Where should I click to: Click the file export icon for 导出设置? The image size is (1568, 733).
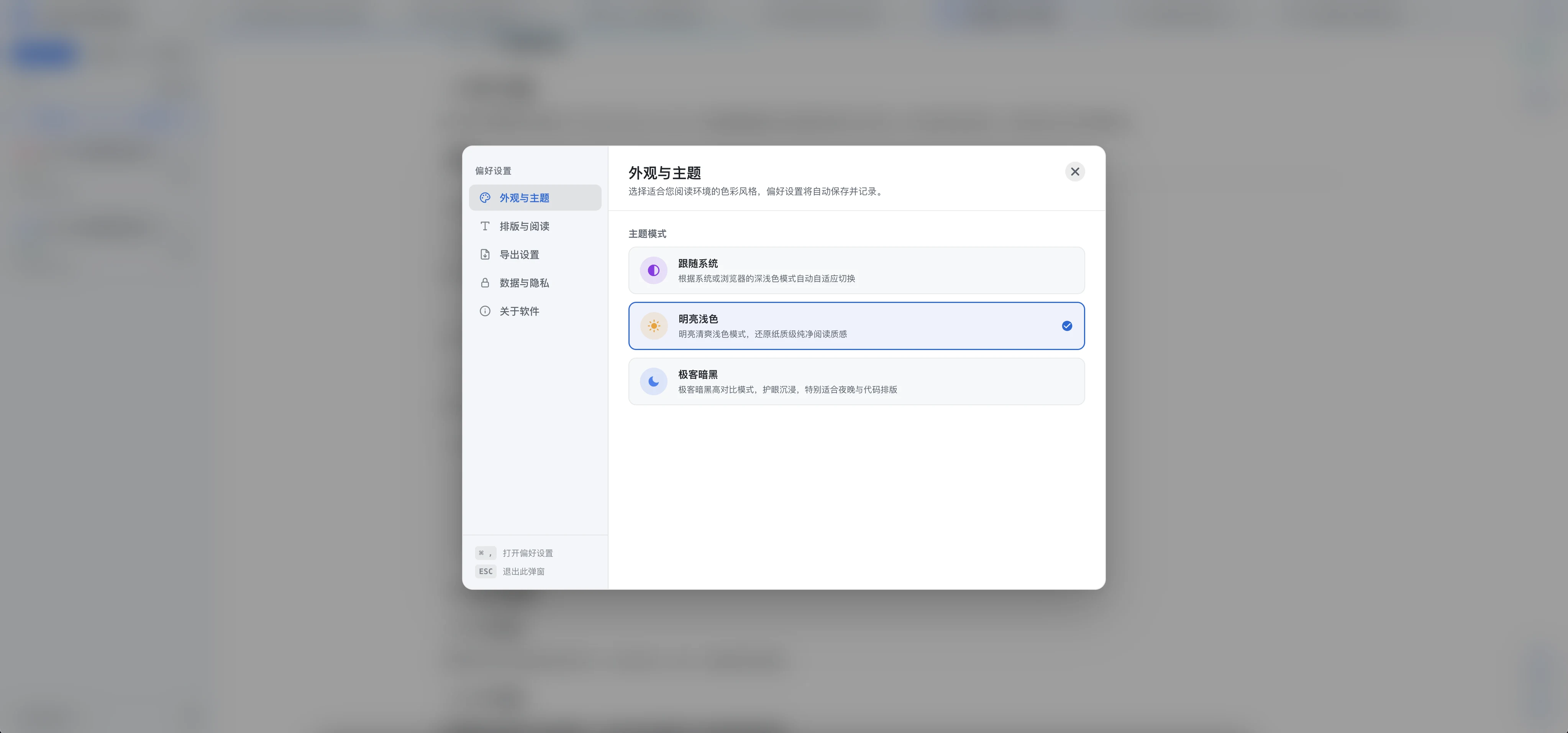tap(484, 254)
